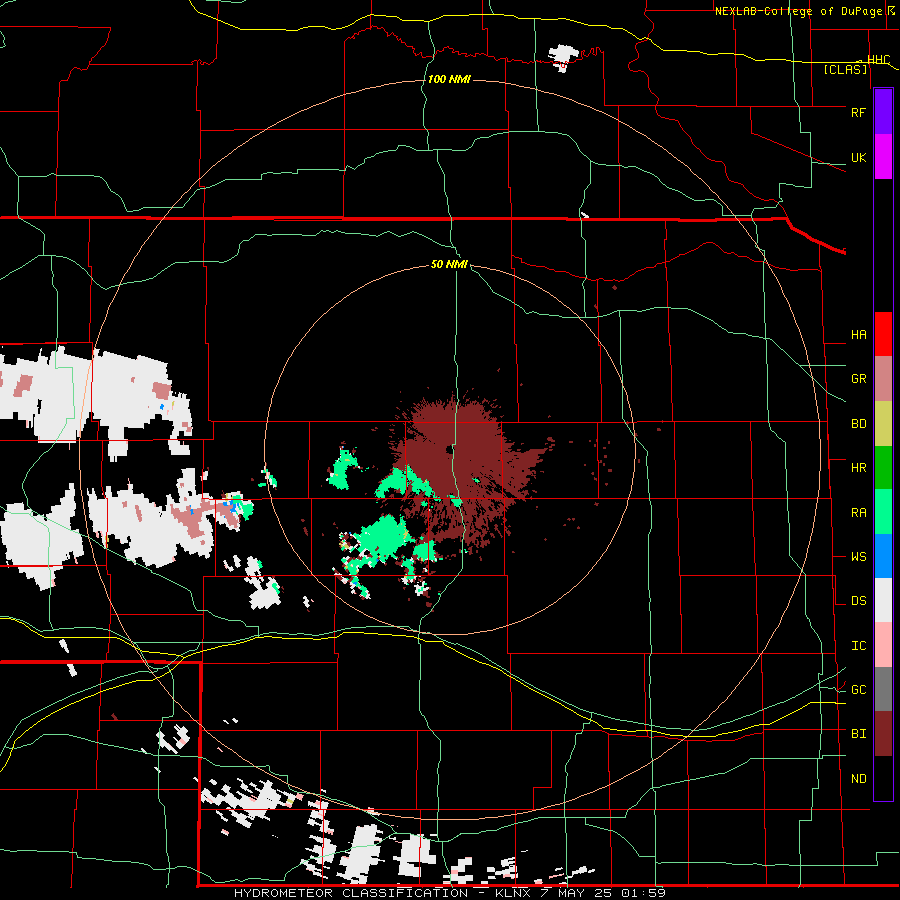Click the HR legend label
The width and height of the screenshot is (900, 900).
pyautogui.click(x=858, y=468)
